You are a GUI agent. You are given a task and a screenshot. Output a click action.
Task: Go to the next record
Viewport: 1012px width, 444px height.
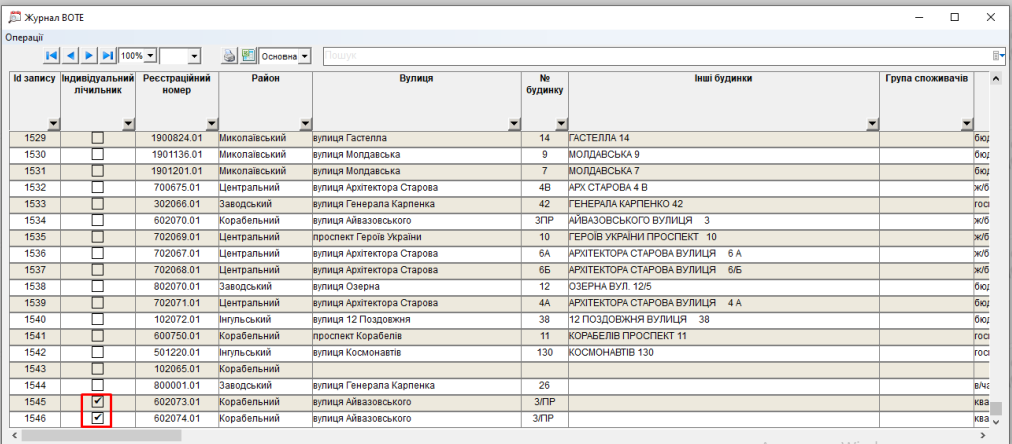coord(89,56)
